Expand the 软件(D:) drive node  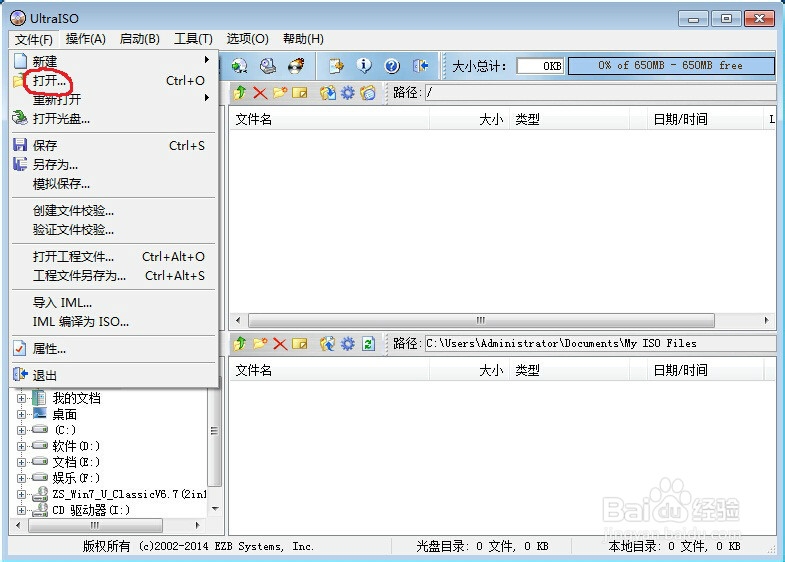21,446
